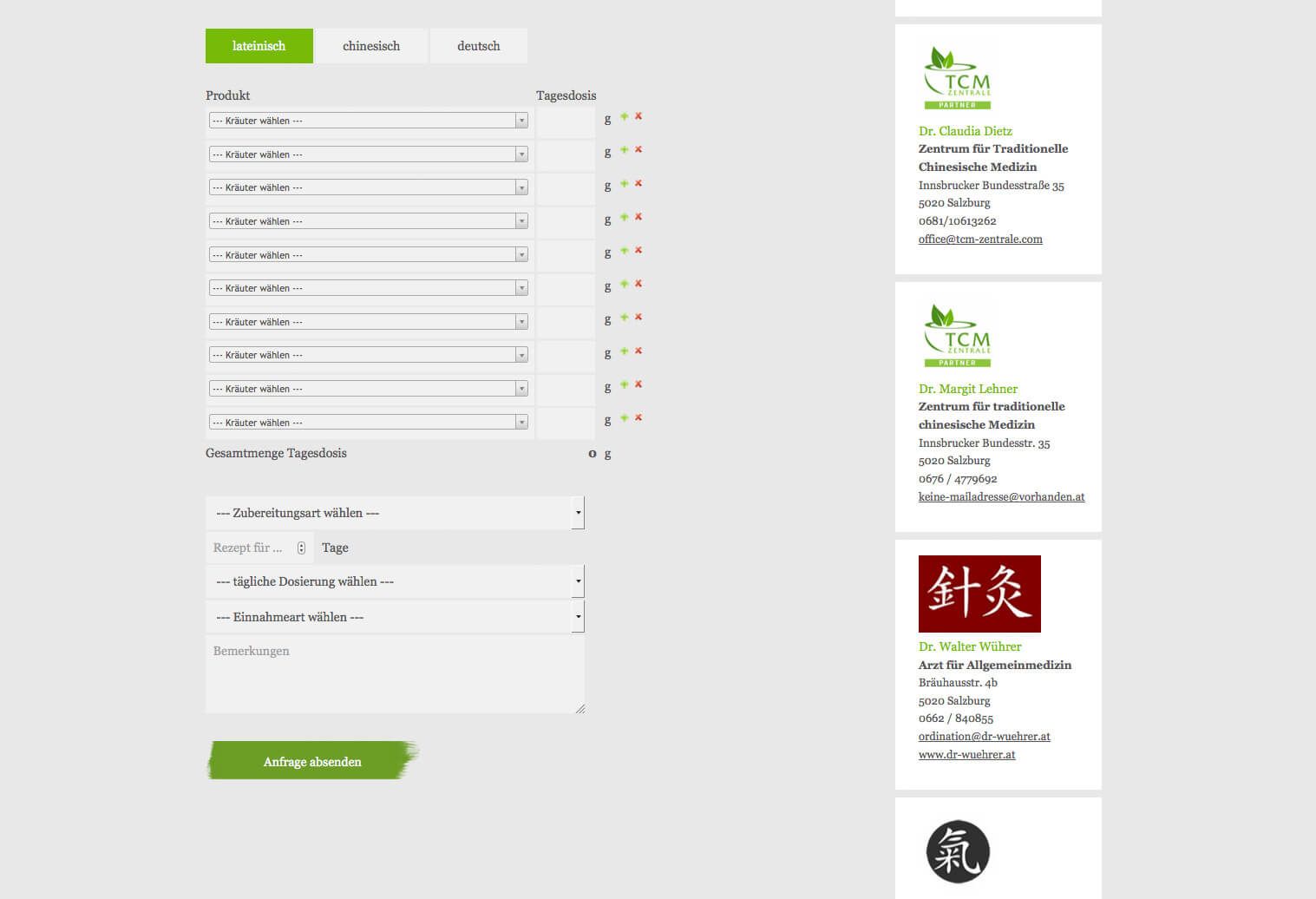Click the green plus beside the fifth herb row
Image resolution: width=1316 pixels, height=899 pixels.
624,252
